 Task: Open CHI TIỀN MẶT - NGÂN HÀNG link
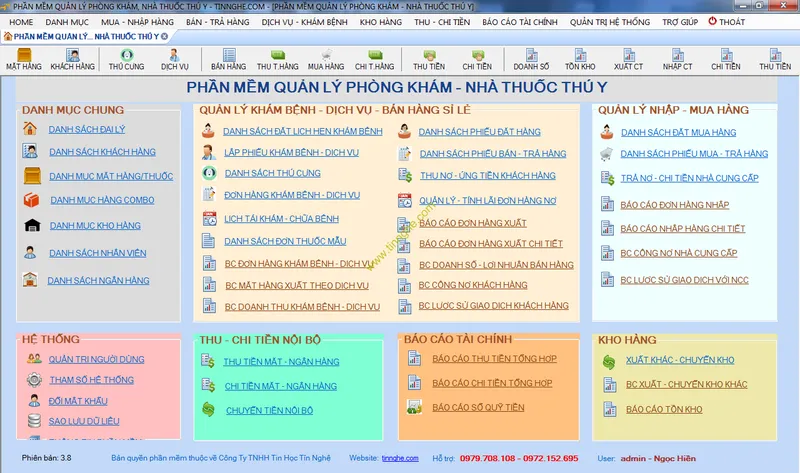point(281,386)
